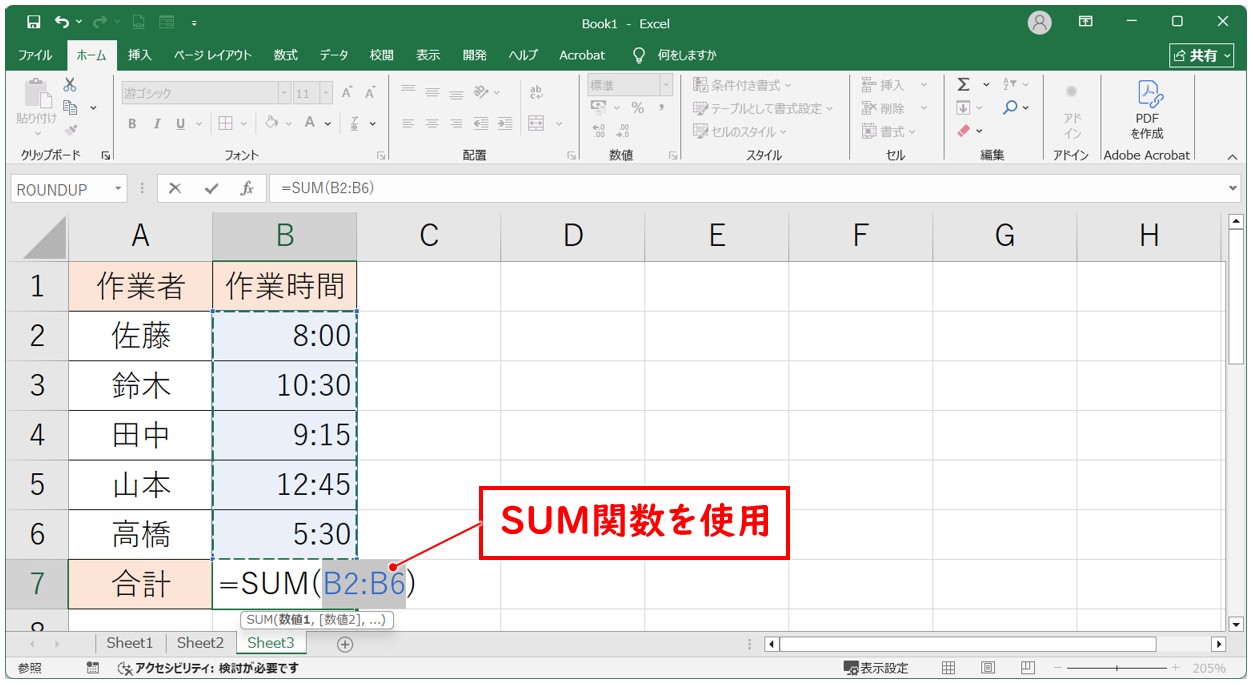The width and height of the screenshot is (1253, 685).
Task: Expand the Format as Table (テーブルとして書式設定) menu
Action: (x=763, y=108)
